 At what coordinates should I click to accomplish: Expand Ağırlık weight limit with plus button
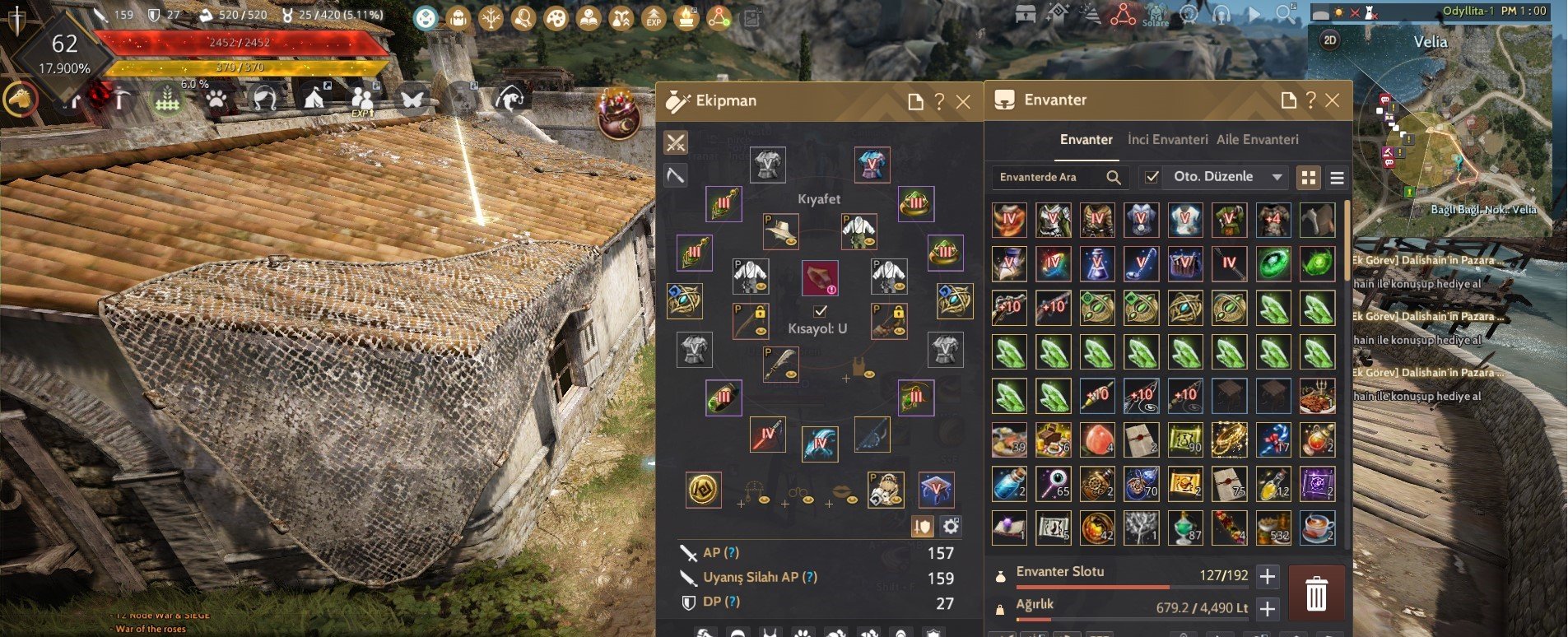pos(1268,609)
